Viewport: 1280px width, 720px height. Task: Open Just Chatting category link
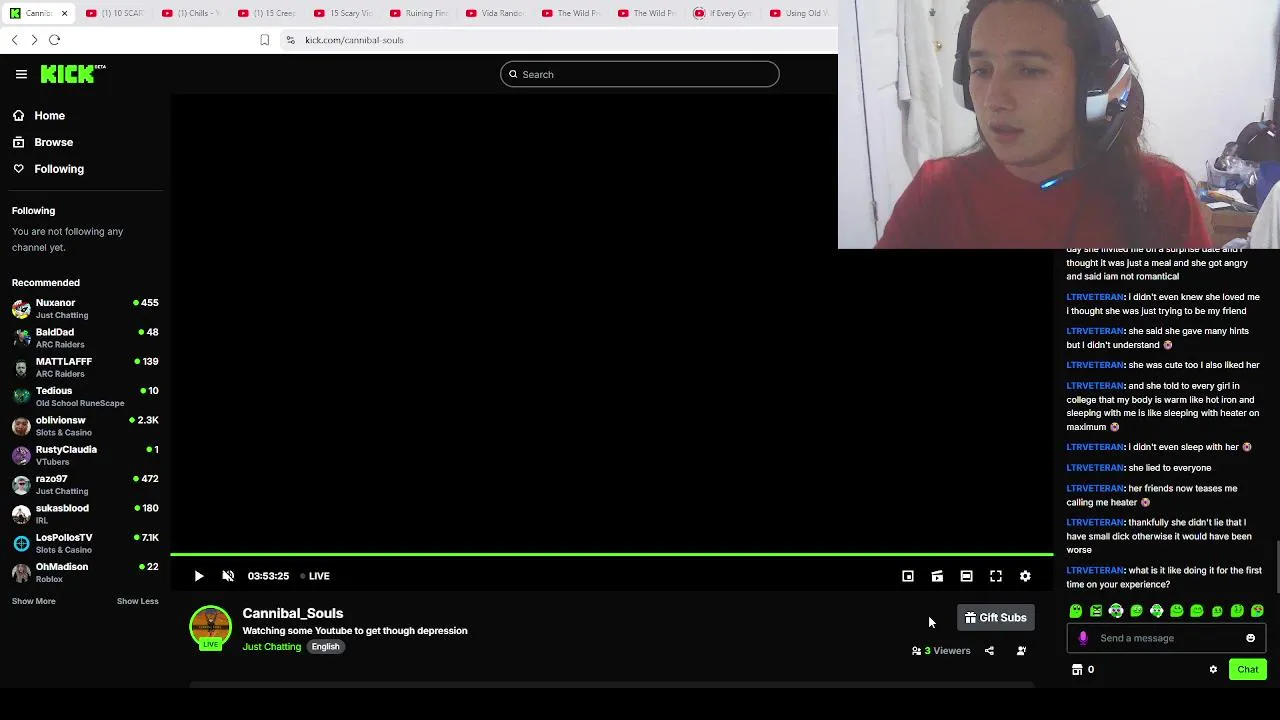271,647
